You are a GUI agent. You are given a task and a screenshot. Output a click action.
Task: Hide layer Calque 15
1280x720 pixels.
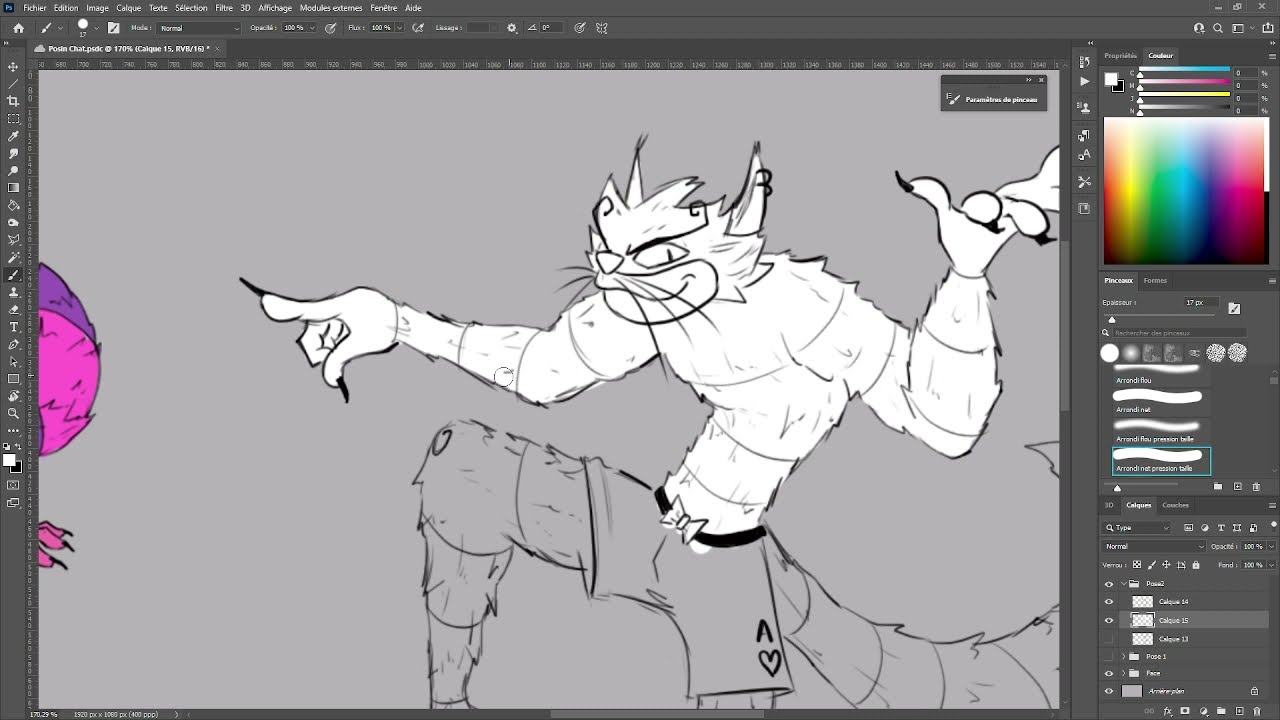click(x=1108, y=620)
